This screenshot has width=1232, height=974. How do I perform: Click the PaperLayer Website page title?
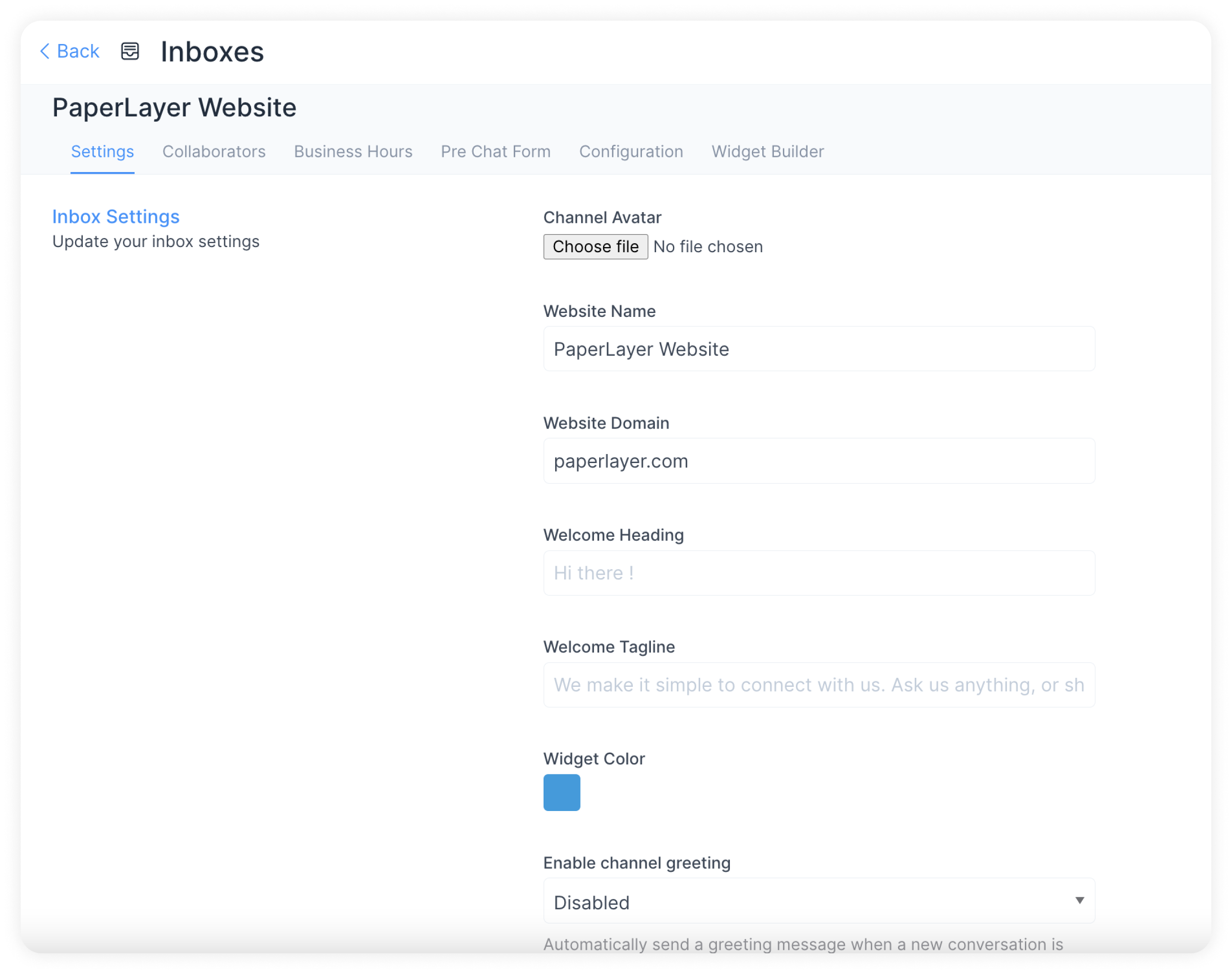click(175, 108)
